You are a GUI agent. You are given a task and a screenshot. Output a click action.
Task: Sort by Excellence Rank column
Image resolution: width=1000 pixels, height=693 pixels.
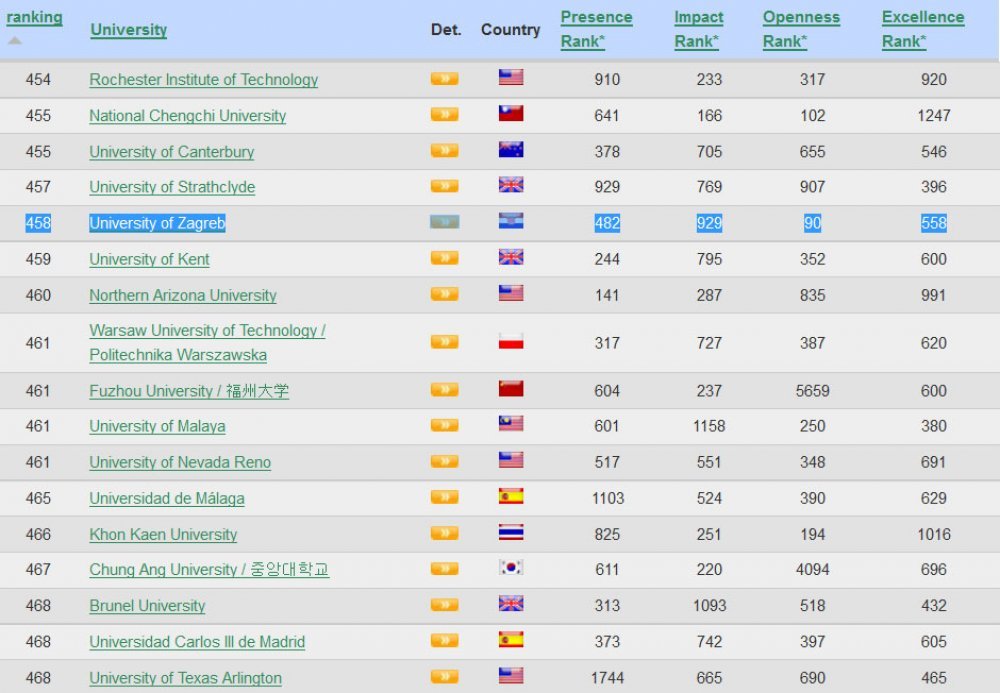[x=923, y=29]
